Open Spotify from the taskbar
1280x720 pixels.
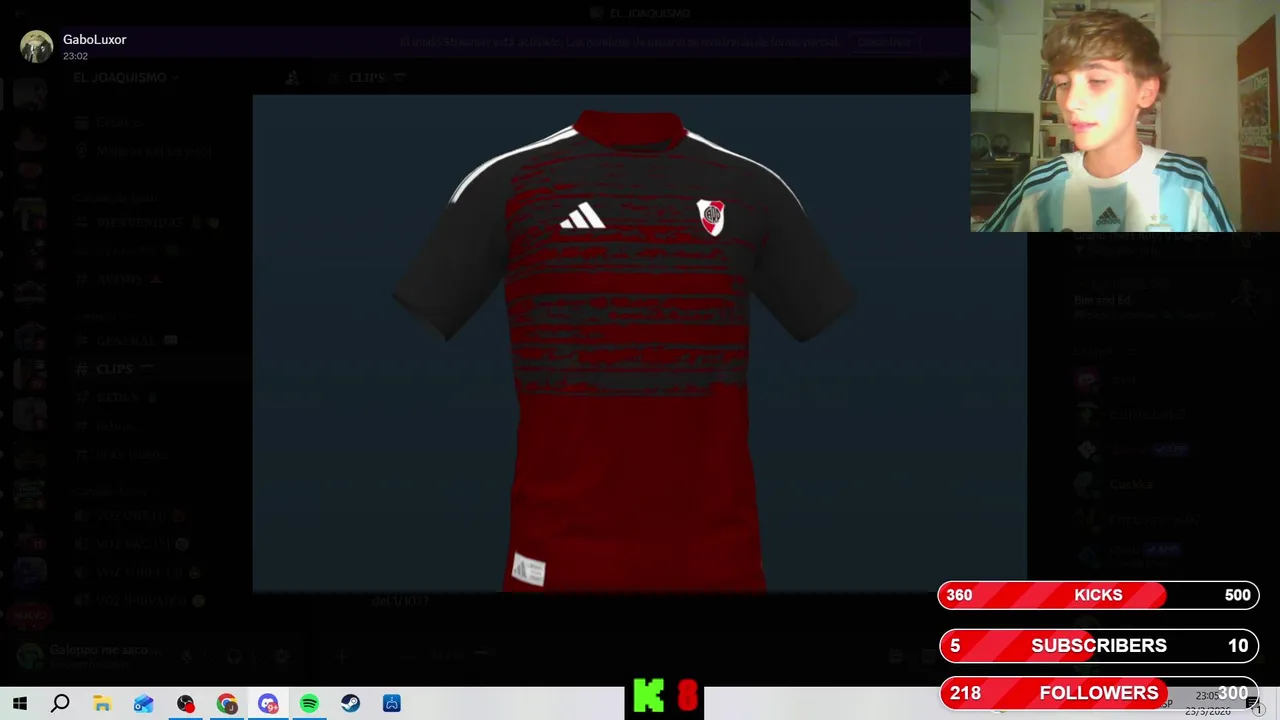(309, 704)
